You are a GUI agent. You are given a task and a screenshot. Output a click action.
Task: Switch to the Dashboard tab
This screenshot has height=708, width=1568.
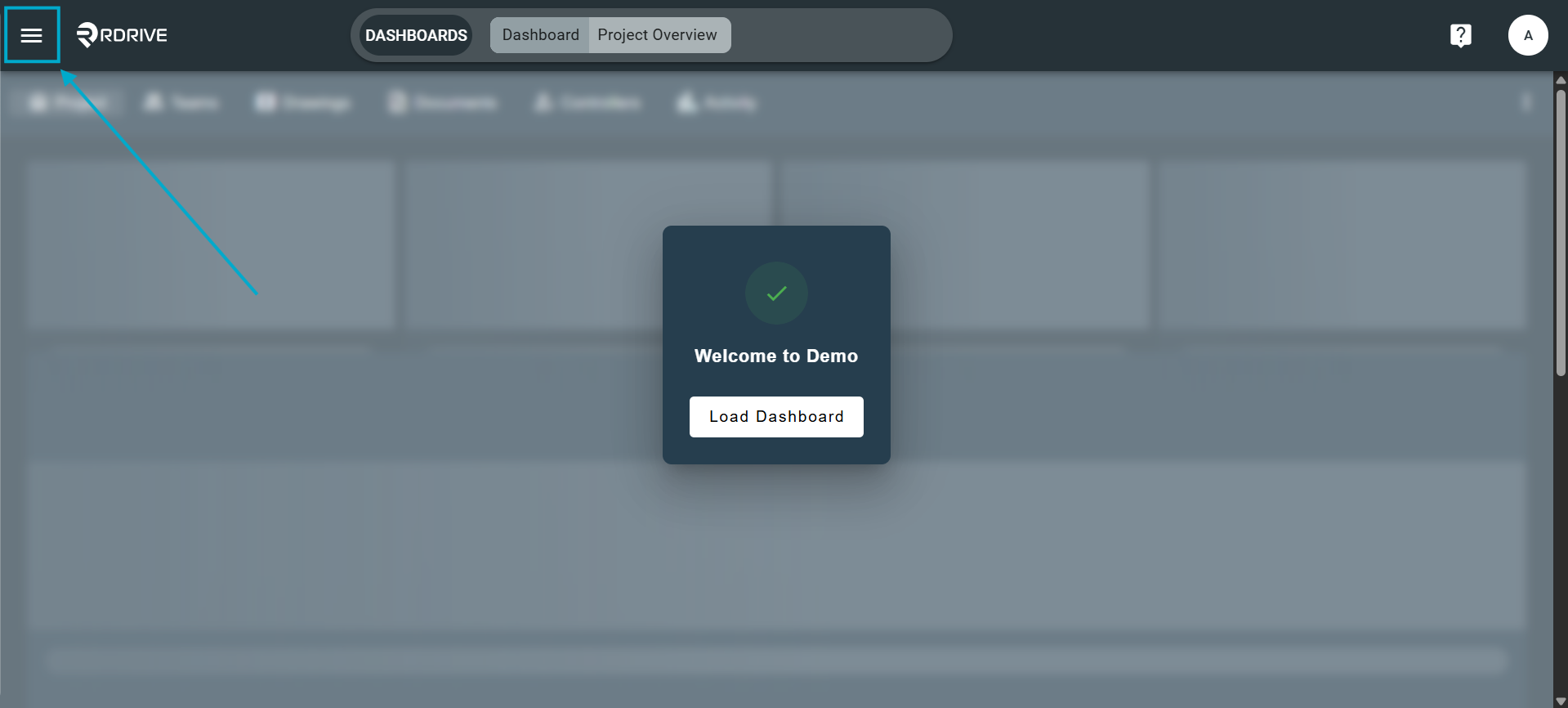click(x=540, y=35)
